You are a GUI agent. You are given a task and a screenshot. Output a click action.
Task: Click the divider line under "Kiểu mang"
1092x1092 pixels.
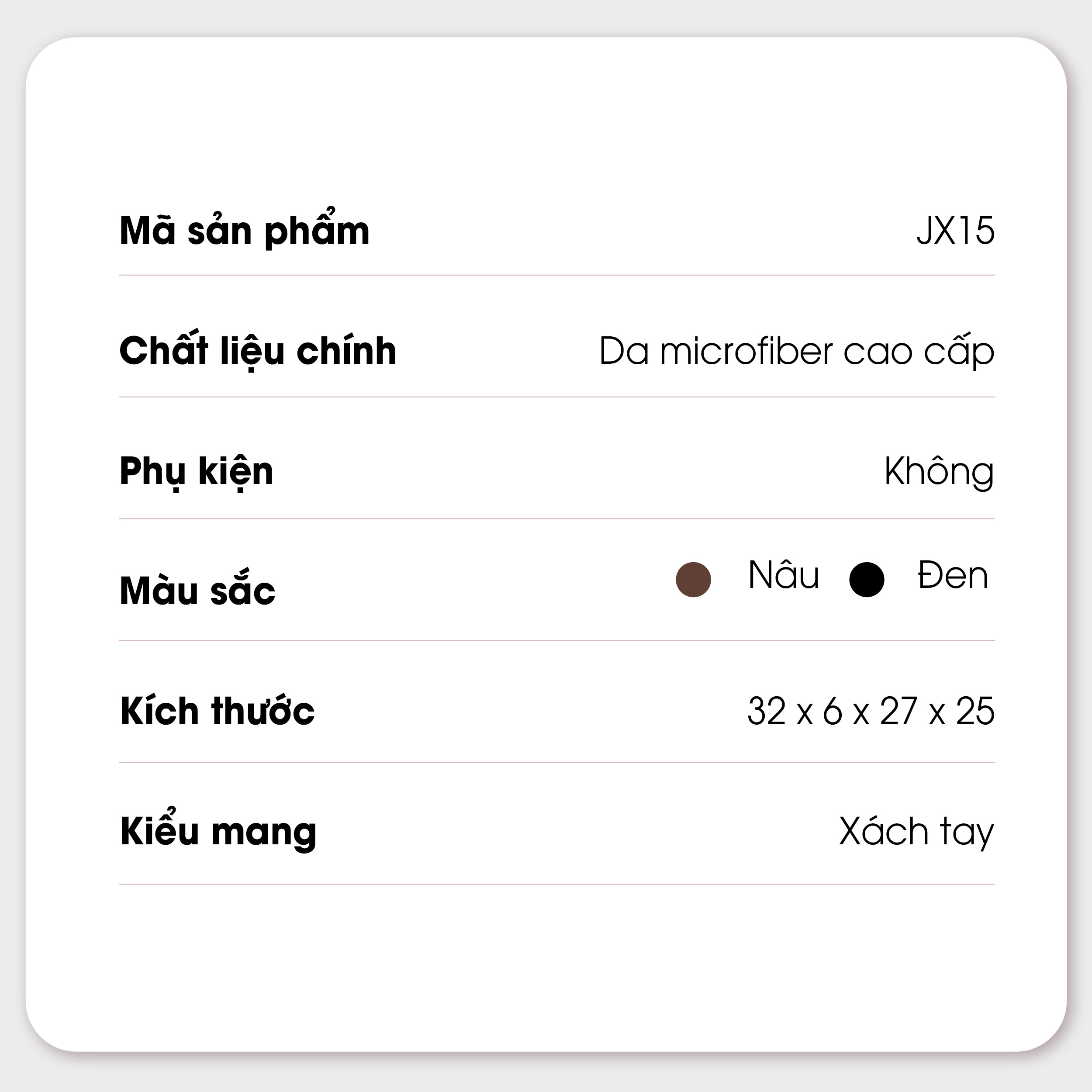(557, 884)
